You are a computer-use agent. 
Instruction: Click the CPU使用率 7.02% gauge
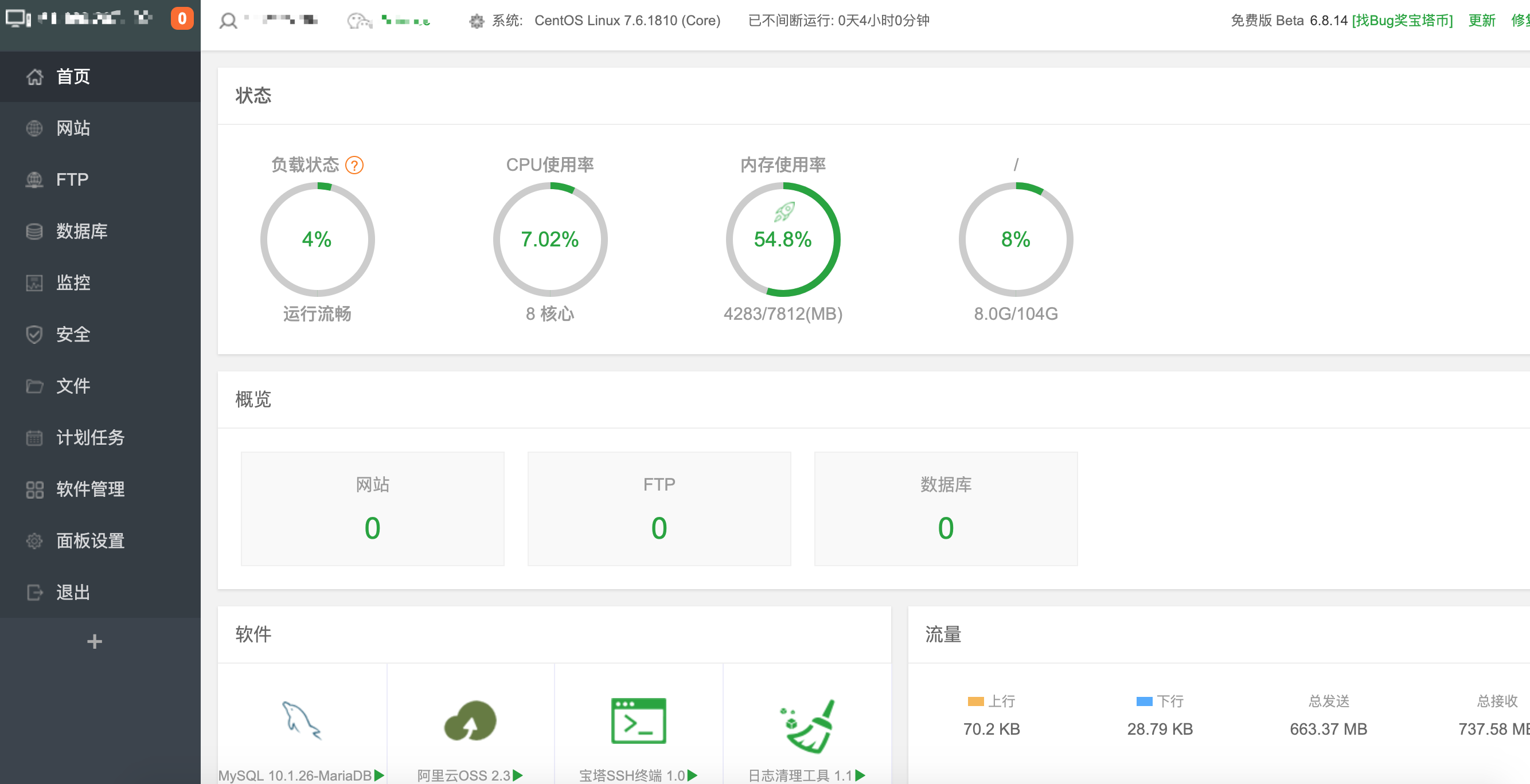coord(550,239)
